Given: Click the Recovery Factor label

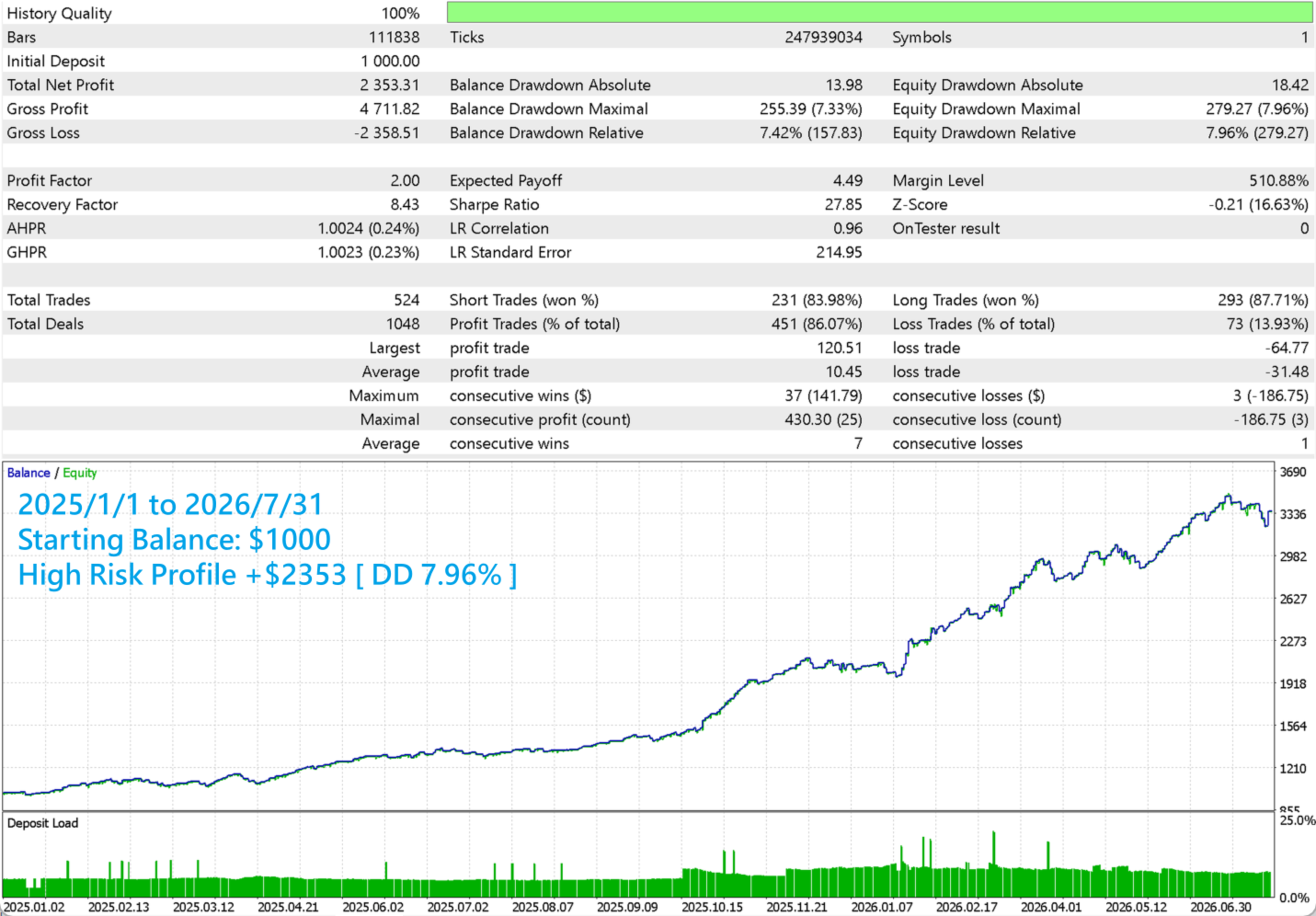Looking at the screenshot, I should [x=63, y=205].
